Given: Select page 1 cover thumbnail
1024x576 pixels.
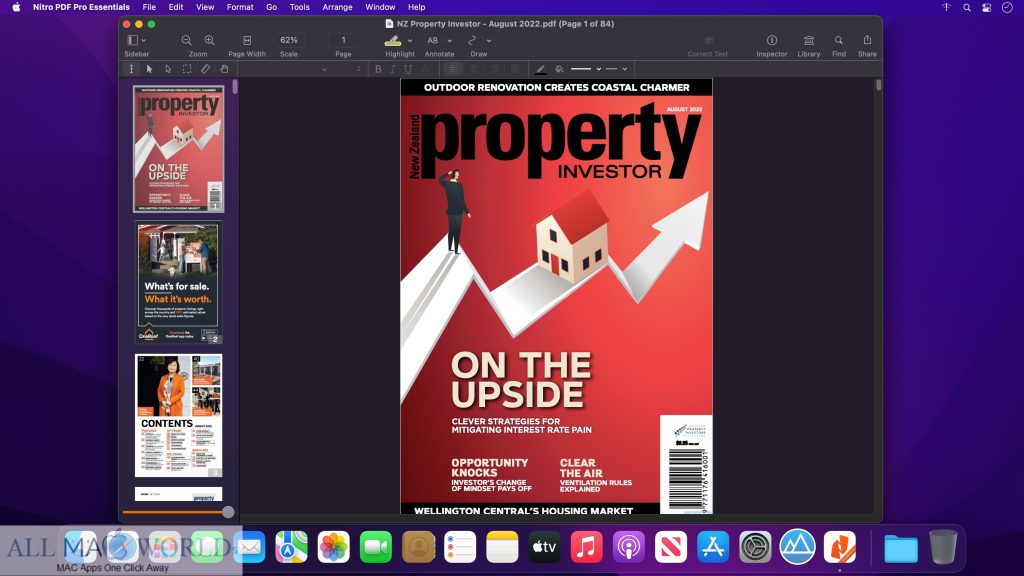Looking at the screenshot, I should coord(178,148).
